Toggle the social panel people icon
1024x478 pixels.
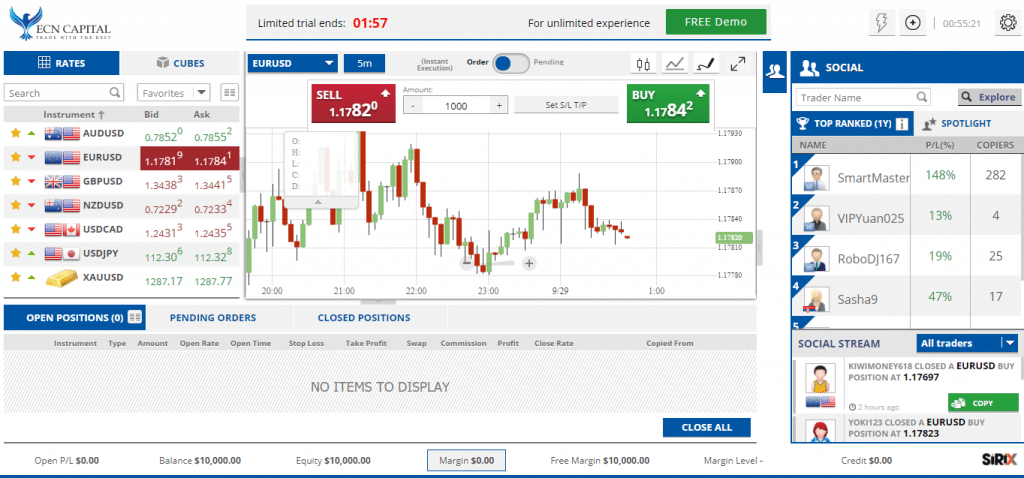point(775,71)
